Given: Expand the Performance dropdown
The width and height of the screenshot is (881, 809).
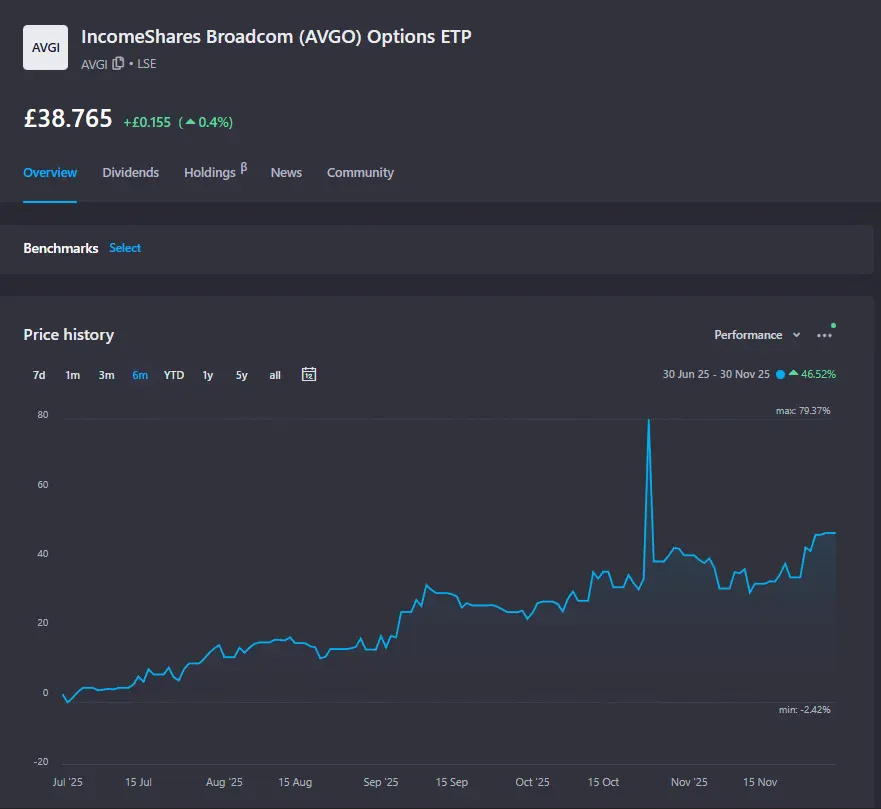Looking at the screenshot, I should pos(757,335).
